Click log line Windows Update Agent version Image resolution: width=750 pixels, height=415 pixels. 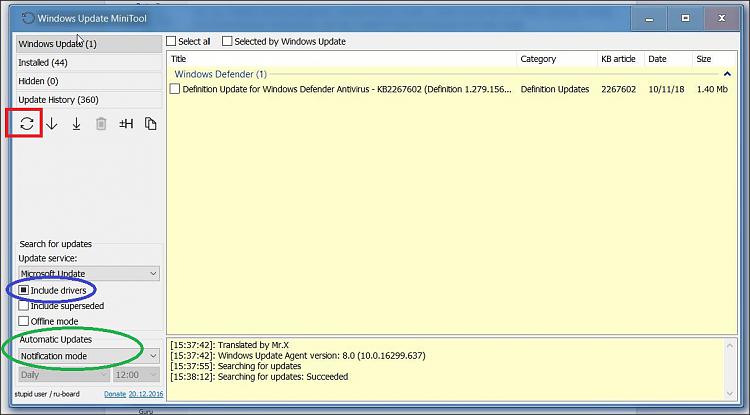tap(298, 355)
